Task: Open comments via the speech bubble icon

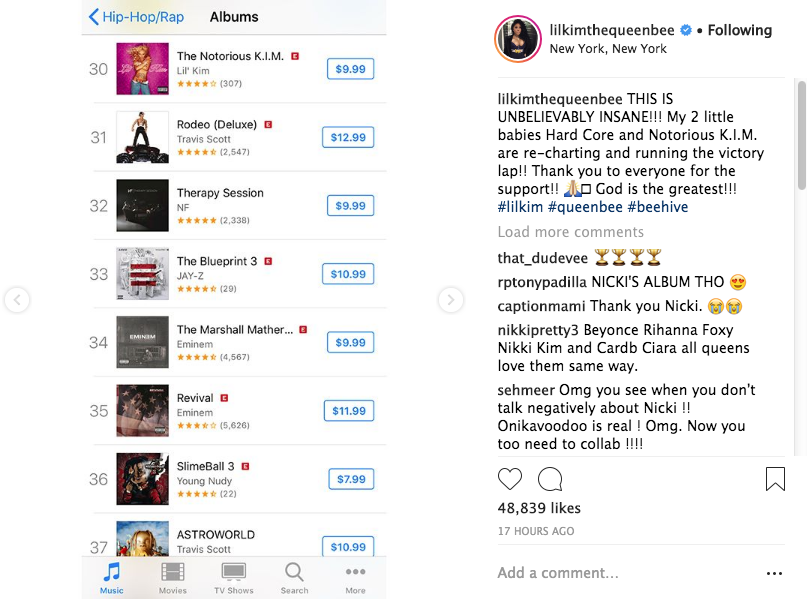Action: tap(550, 479)
